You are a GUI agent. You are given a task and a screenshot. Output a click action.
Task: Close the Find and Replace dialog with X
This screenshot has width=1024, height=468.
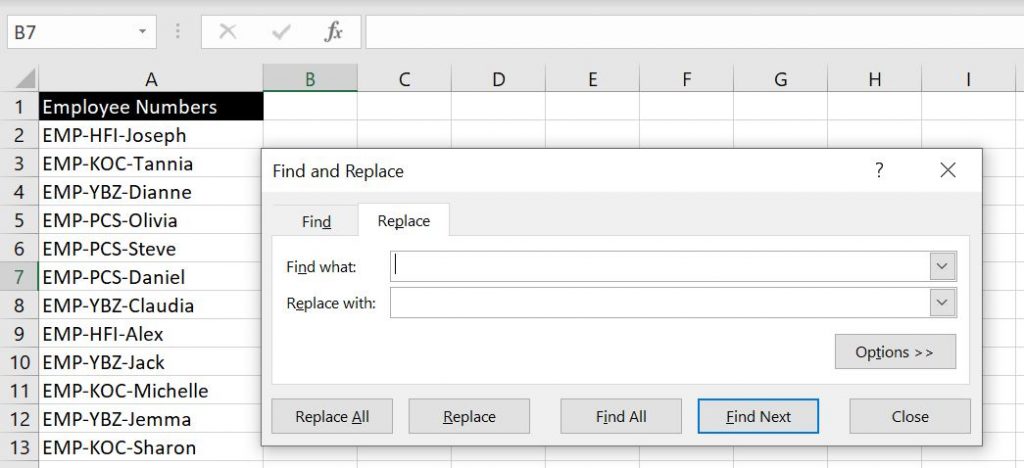(x=948, y=171)
